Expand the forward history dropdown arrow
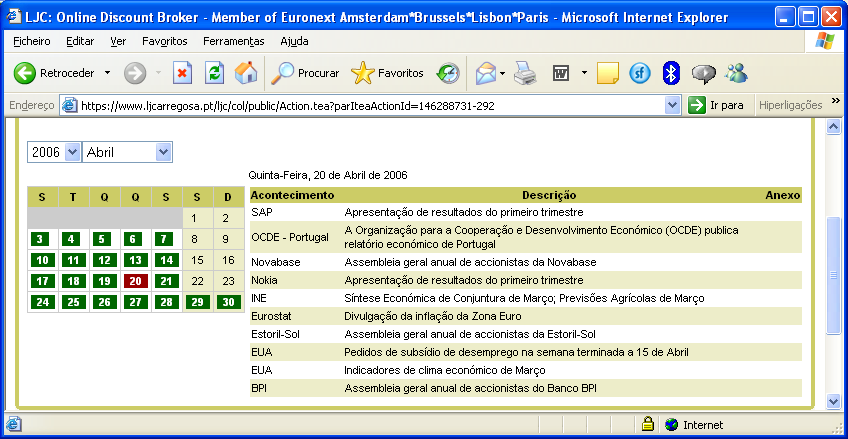This screenshot has width=848, height=439. (158, 73)
